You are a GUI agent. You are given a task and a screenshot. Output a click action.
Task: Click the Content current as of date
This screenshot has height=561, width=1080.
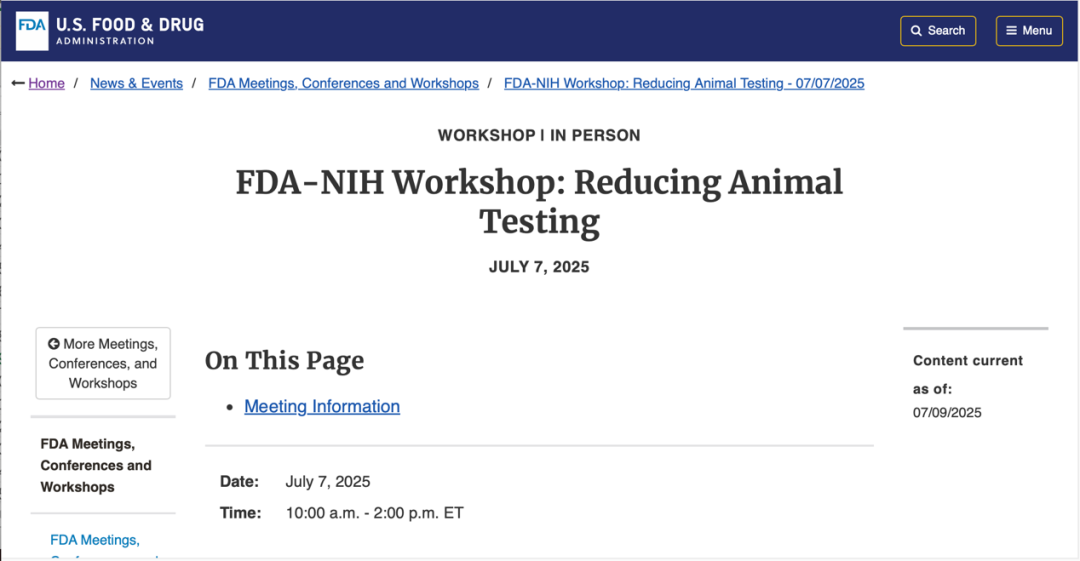[x=946, y=412]
